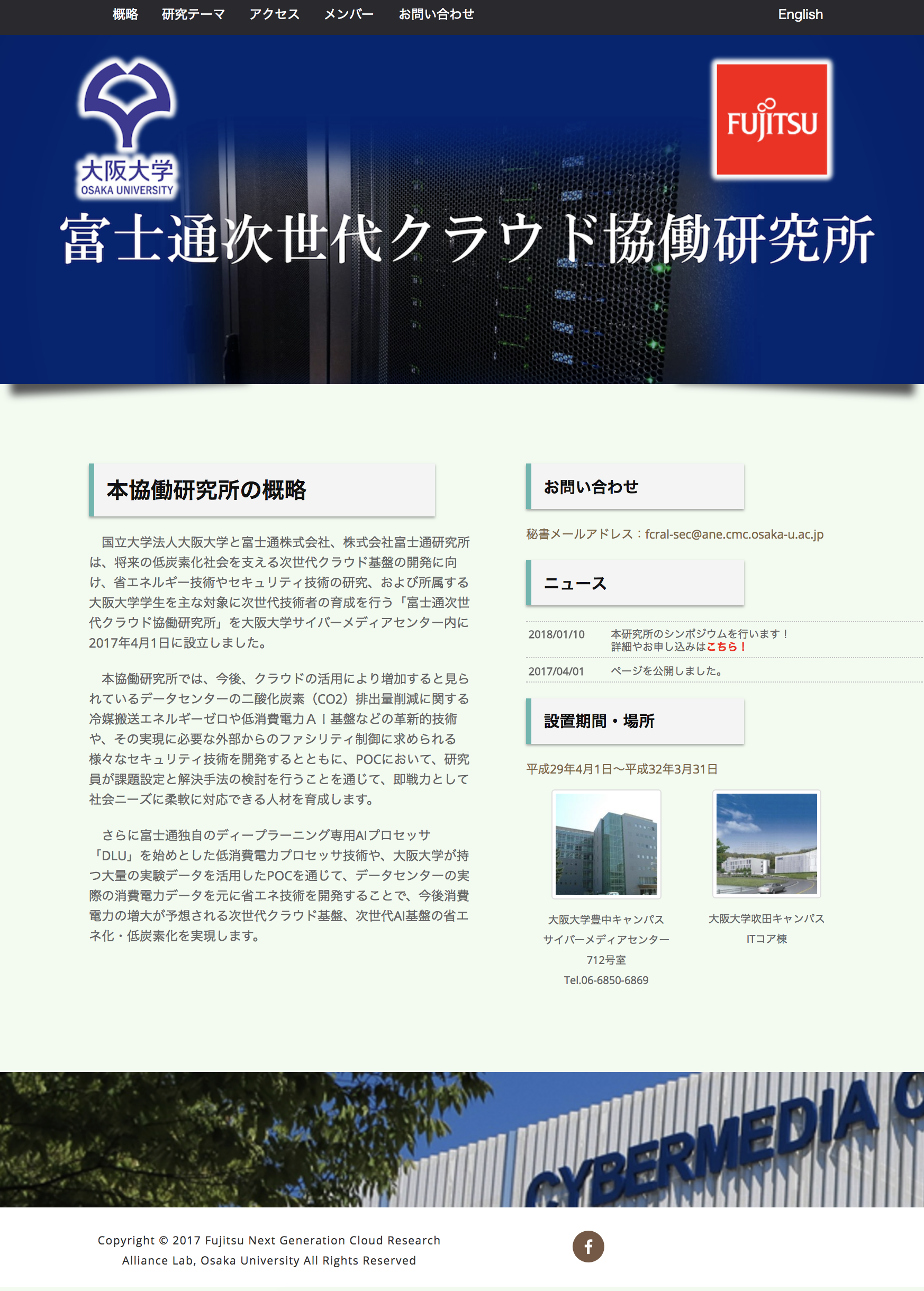Click the Cybermedia building footer image
The image size is (924, 1291).
pos(462,1139)
